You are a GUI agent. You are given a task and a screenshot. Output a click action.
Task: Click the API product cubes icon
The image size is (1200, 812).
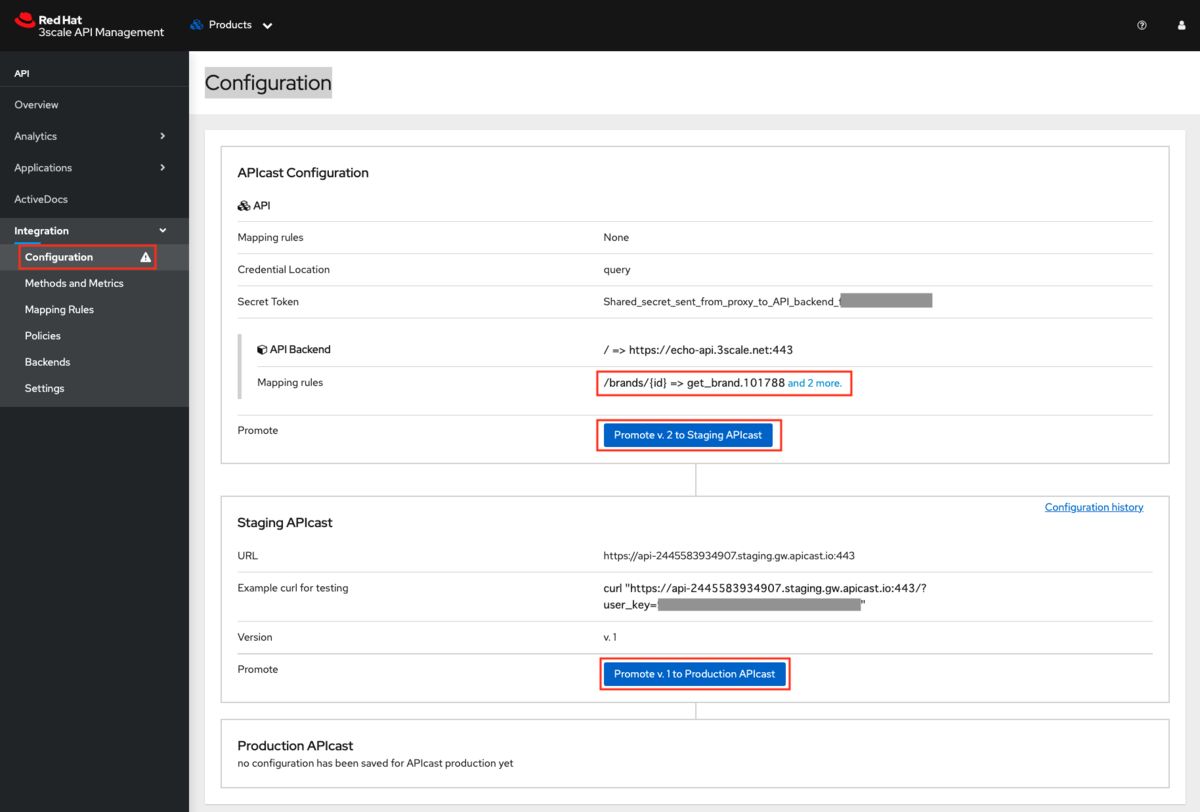[x=244, y=206]
